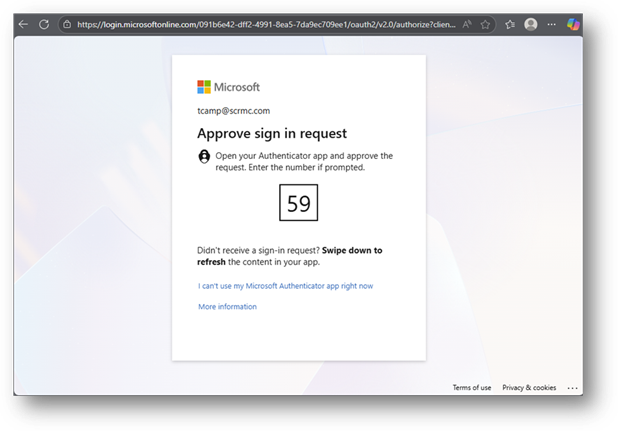Click "I can't use my Microsoft Authenticator app" link
618x431 pixels.
(286, 286)
